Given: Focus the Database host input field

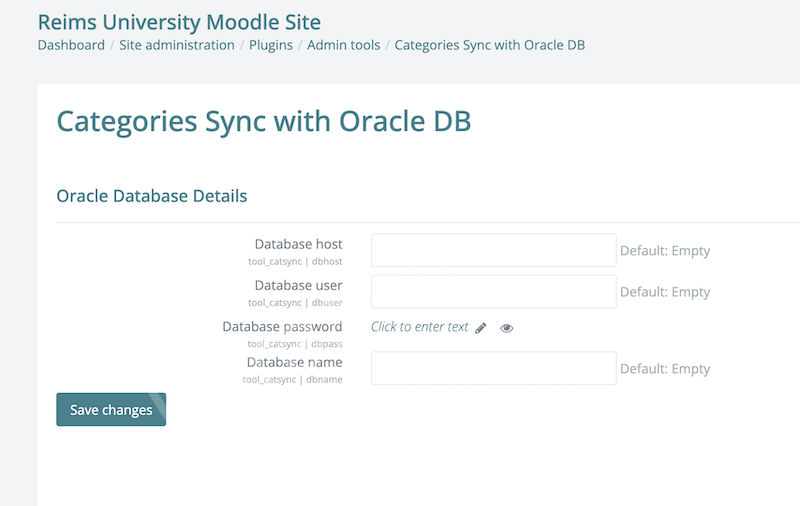Looking at the screenshot, I should [x=493, y=250].
